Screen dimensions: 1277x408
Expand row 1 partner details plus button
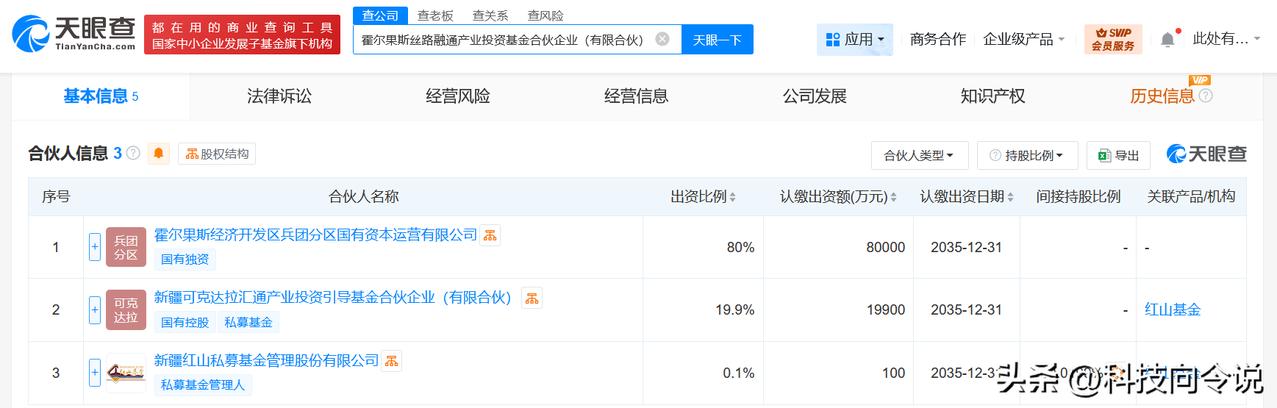coord(95,247)
